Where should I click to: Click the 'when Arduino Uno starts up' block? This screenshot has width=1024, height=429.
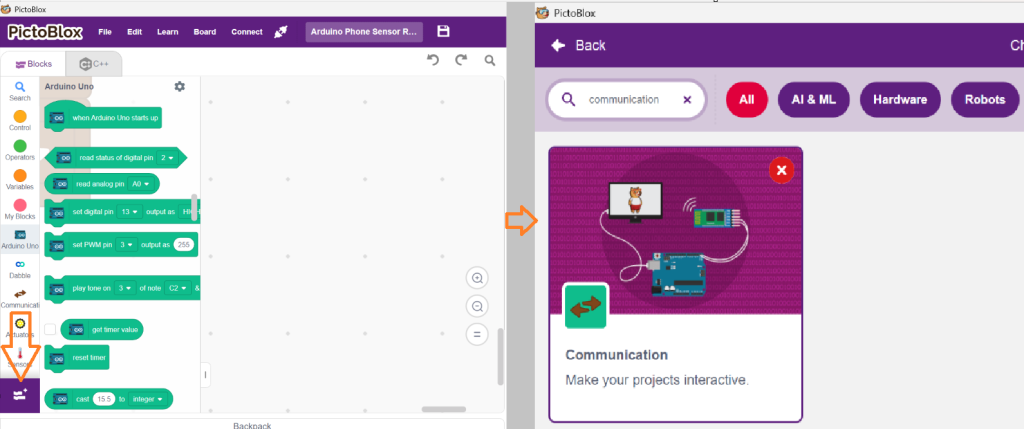coord(103,117)
